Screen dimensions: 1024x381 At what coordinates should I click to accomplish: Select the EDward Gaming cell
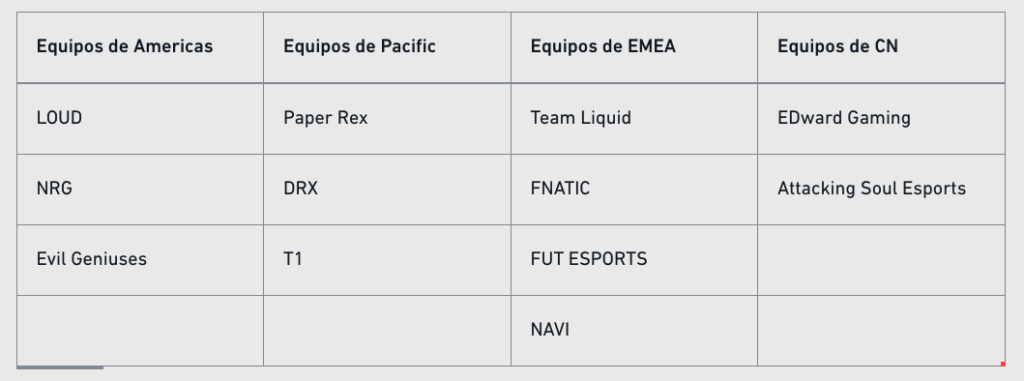[x=882, y=119]
